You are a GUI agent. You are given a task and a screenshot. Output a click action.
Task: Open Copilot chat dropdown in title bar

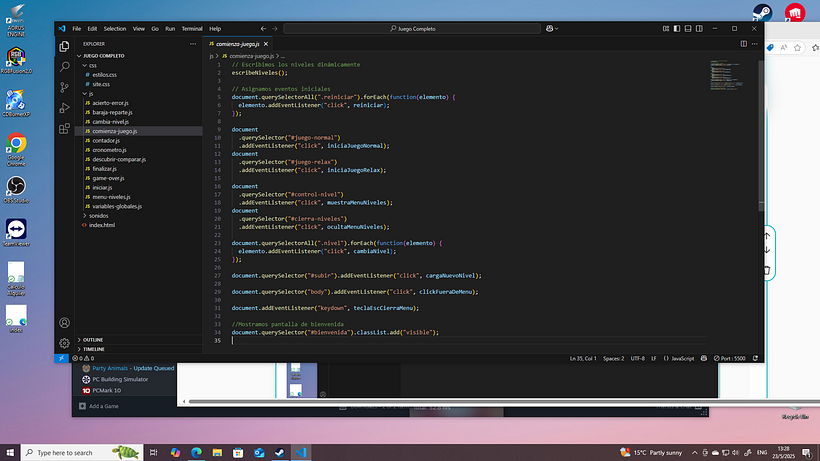click(552, 29)
